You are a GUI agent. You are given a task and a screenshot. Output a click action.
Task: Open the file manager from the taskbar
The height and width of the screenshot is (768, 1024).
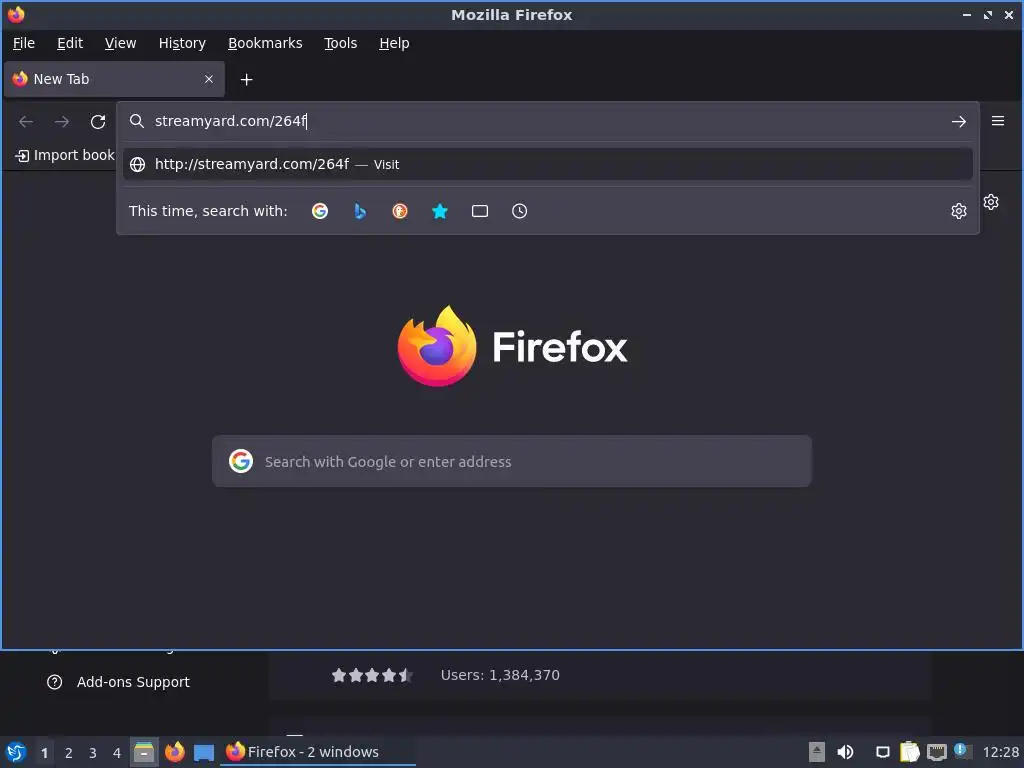[144, 752]
